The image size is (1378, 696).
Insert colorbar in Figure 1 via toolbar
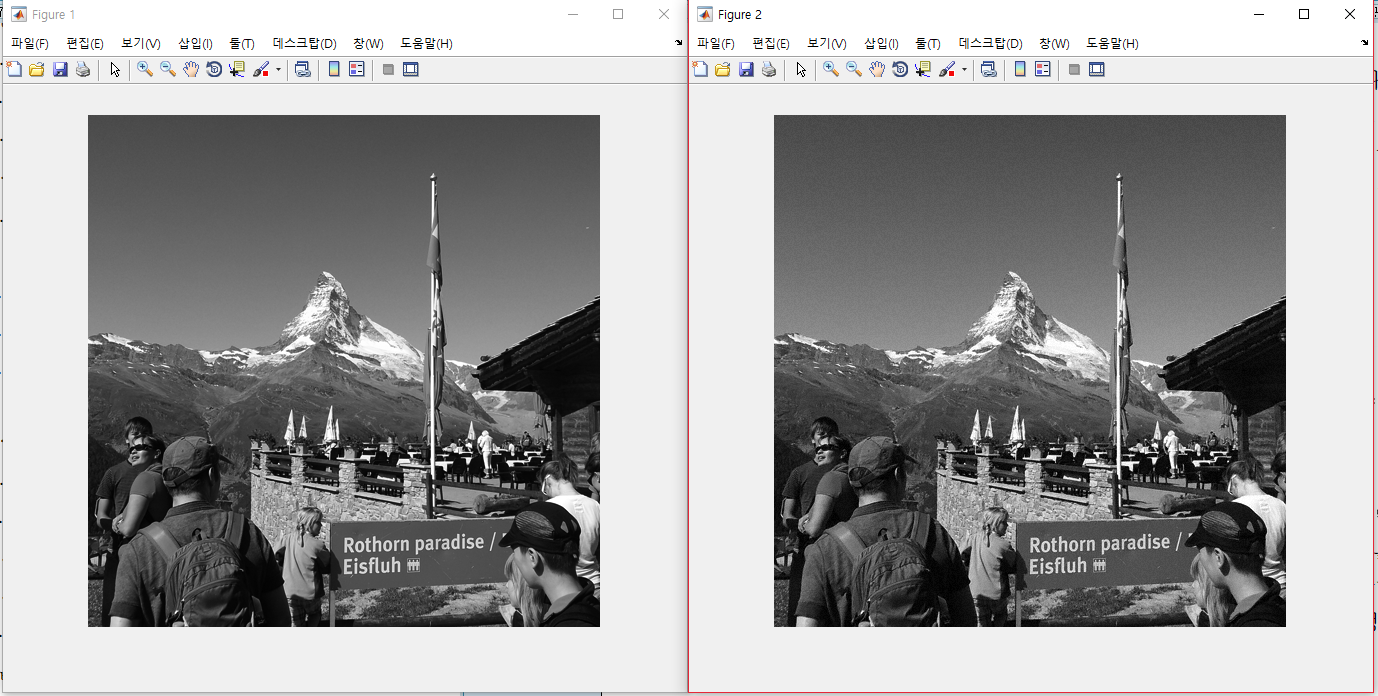334,70
